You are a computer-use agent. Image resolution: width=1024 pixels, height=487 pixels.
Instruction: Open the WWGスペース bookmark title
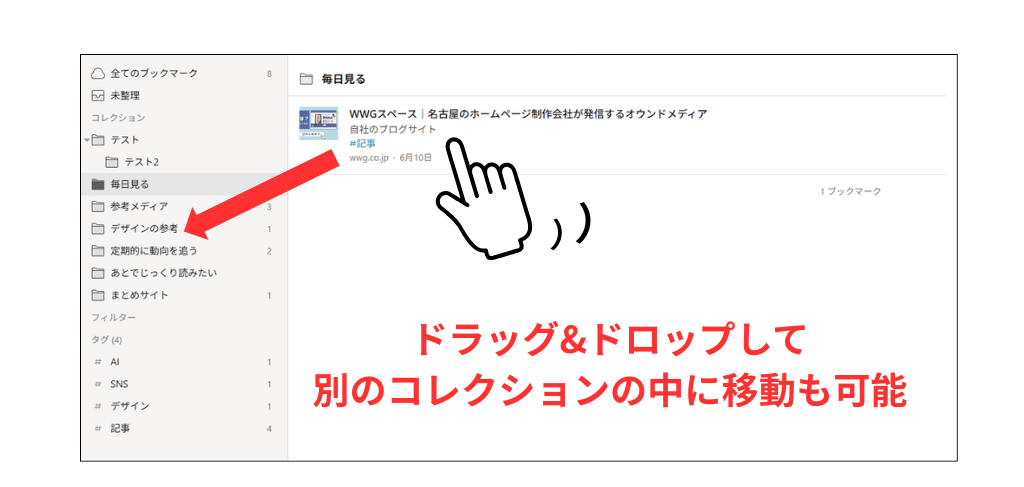(528, 114)
